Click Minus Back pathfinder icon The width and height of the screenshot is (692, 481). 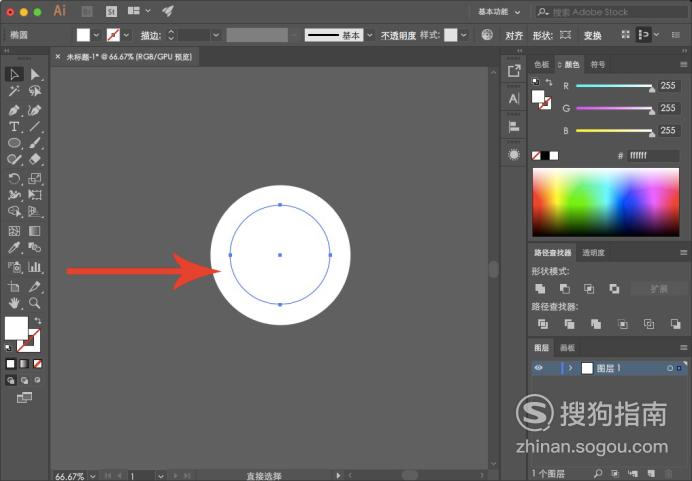click(675, 324)
